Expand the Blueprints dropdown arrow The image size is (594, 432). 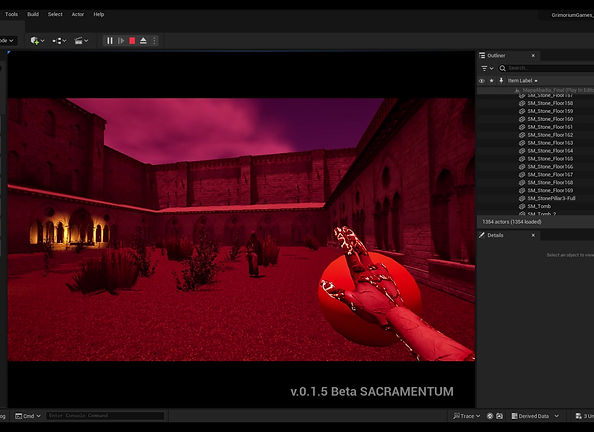pos(64,41)
